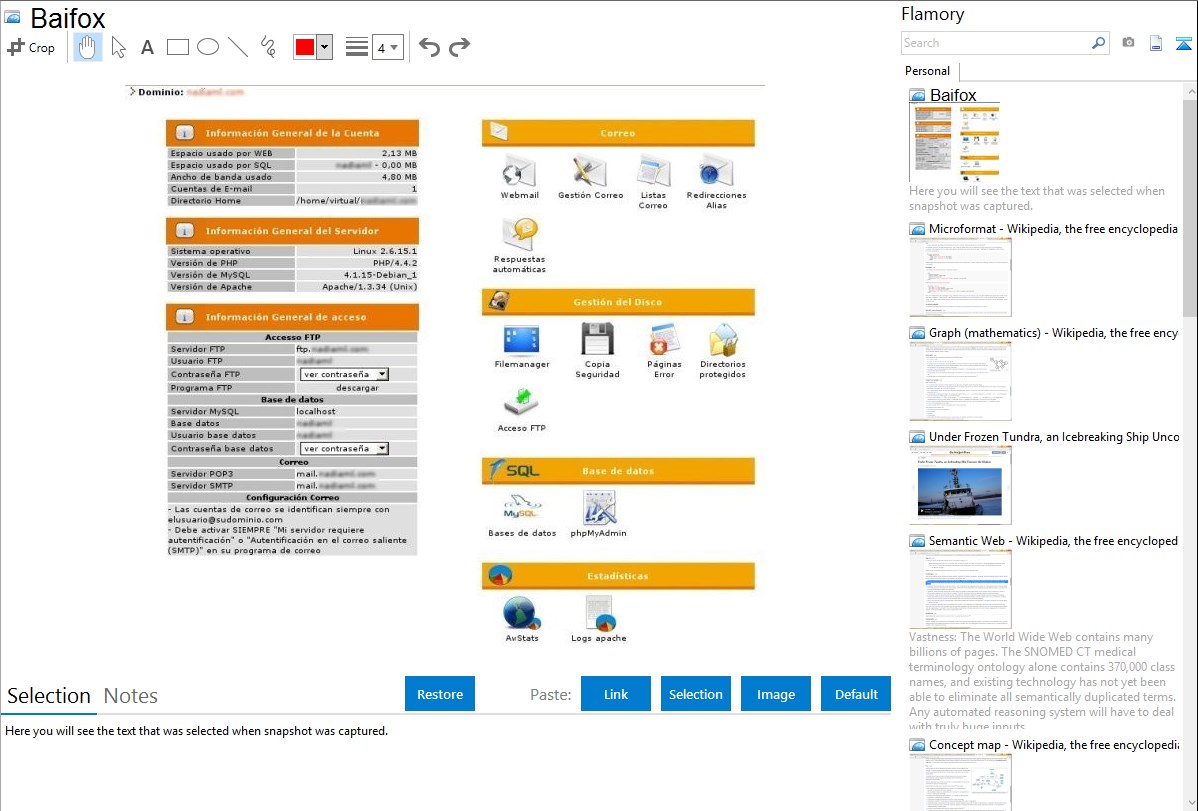This screenshot has width=1198, height=811.
Task: Focus the Flamory Search field
Action: (996, 43)
